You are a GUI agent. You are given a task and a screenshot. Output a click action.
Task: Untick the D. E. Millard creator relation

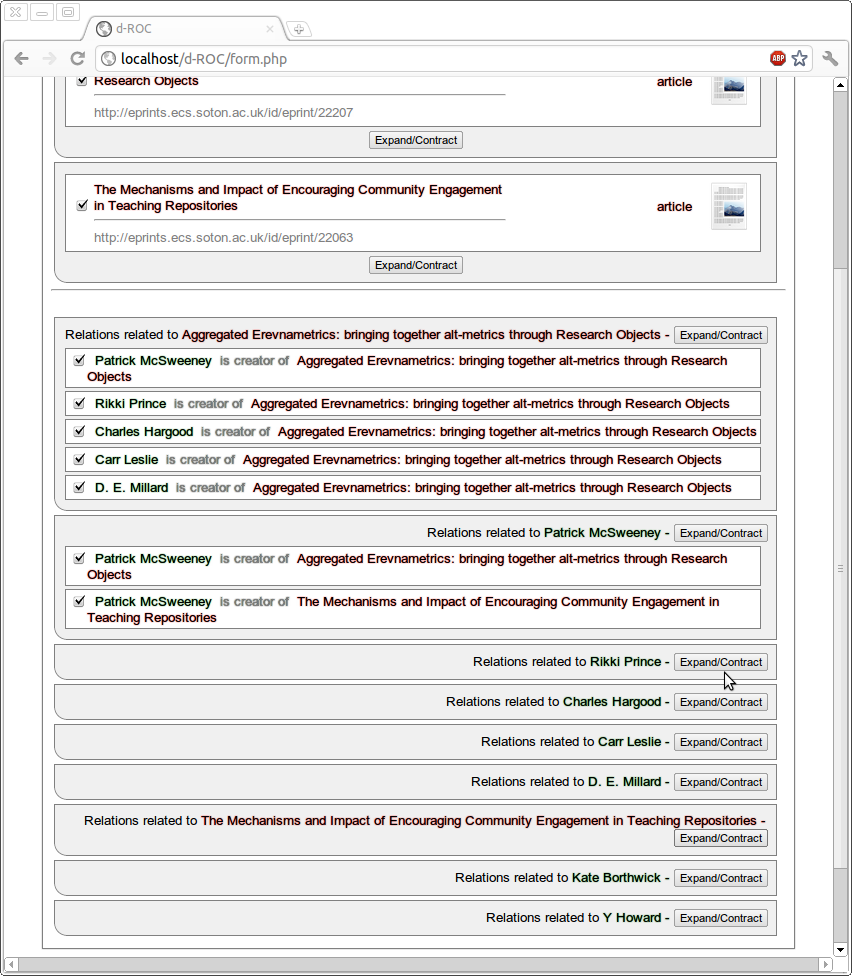[79, 487]
